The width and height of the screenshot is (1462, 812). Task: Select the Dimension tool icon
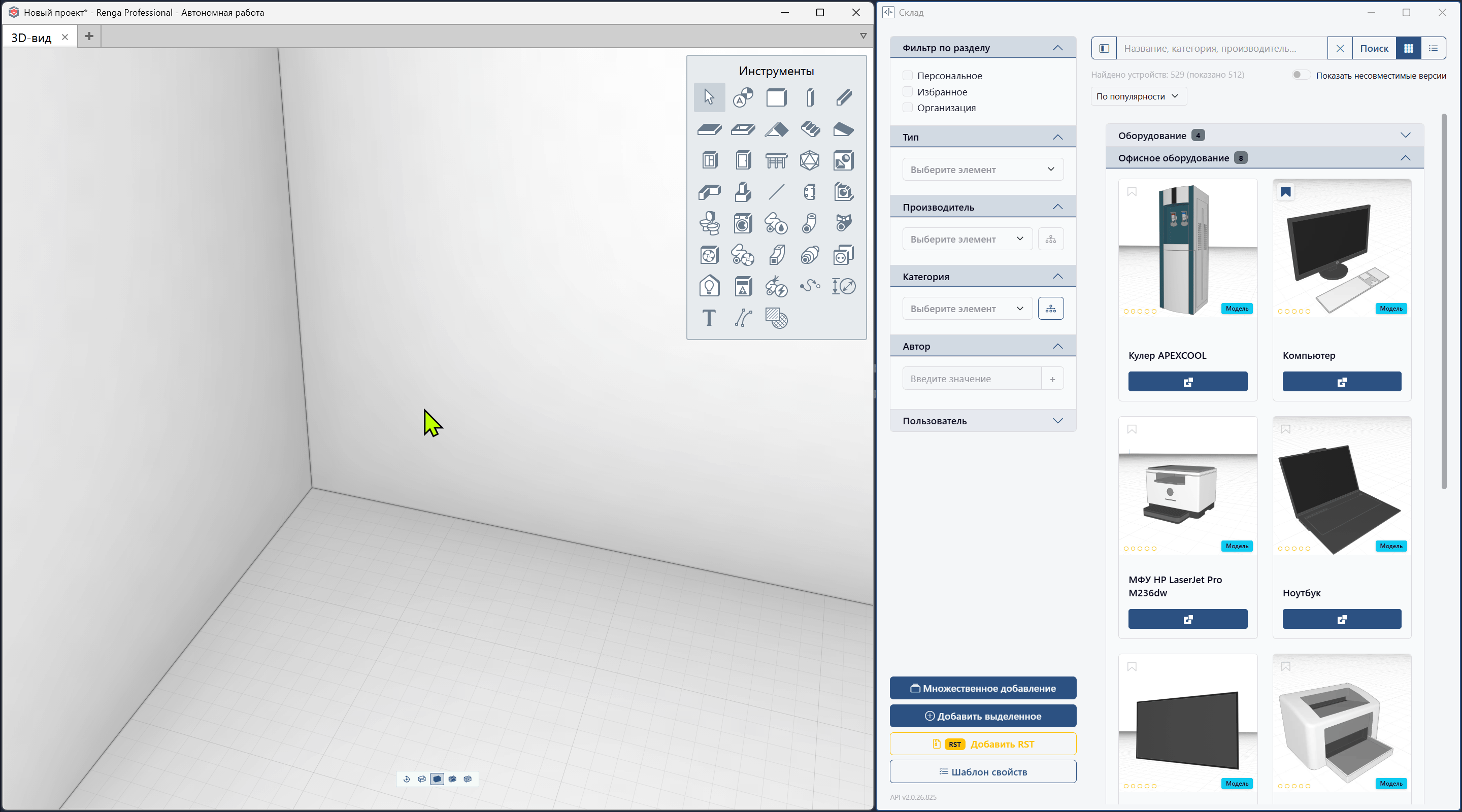click(x=843, y=286)
